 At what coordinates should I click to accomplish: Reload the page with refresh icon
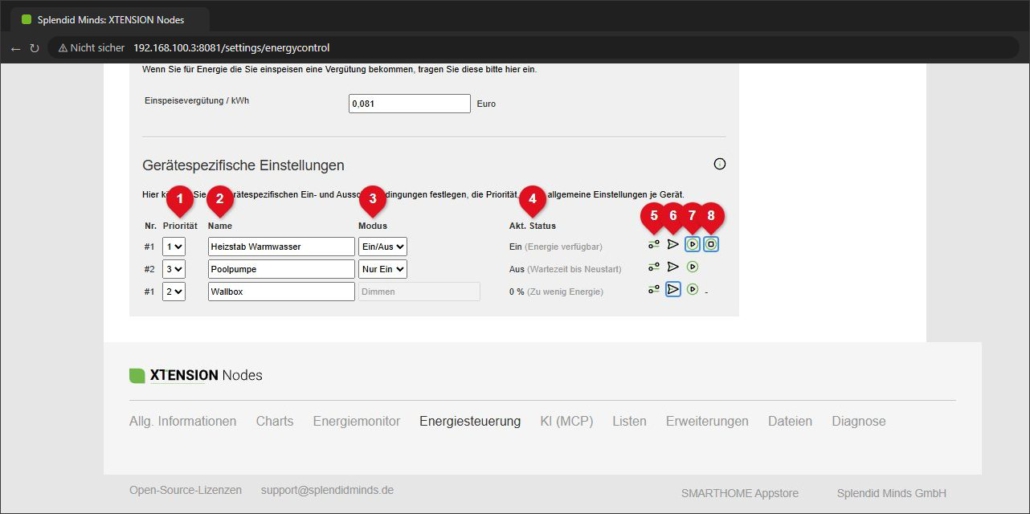pos(35,48)
